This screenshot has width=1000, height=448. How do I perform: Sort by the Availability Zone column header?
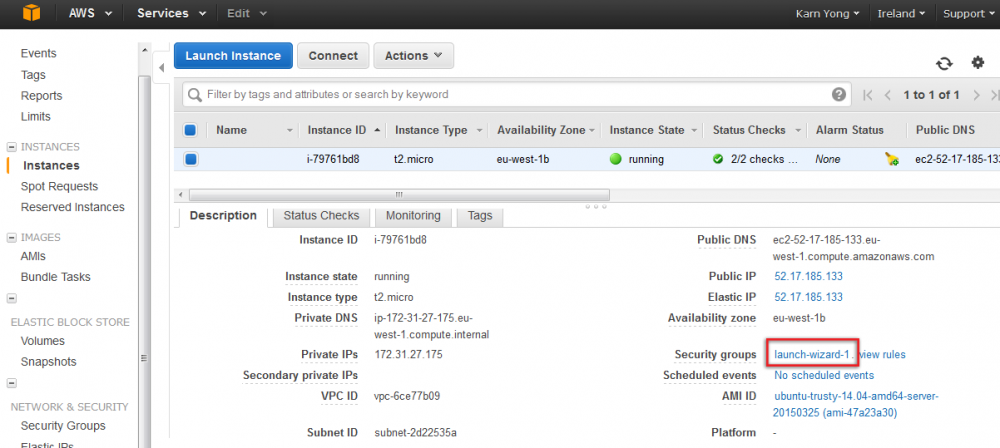541,130
